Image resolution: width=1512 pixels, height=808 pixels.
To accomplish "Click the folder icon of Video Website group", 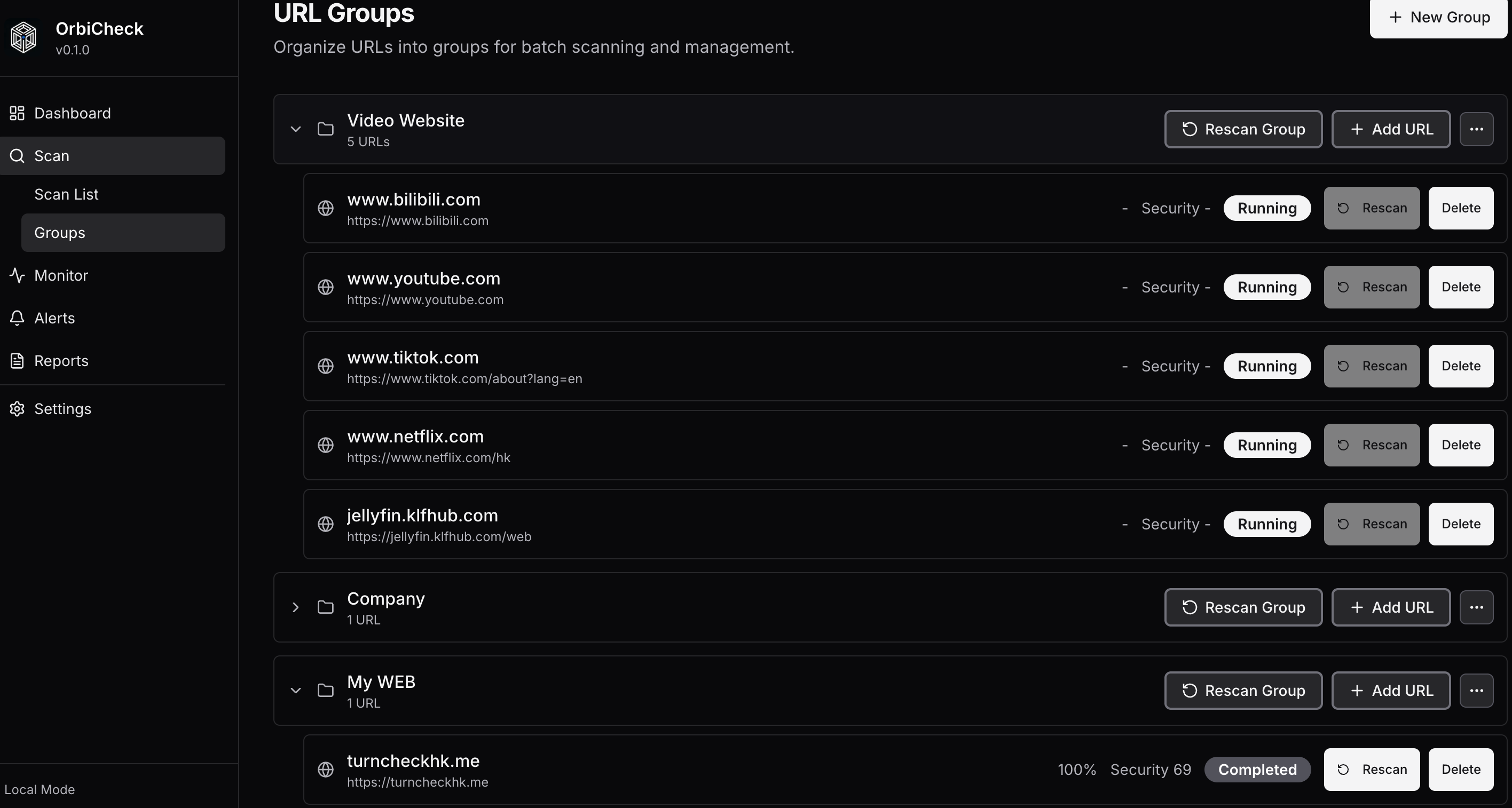I will point(326,129).
